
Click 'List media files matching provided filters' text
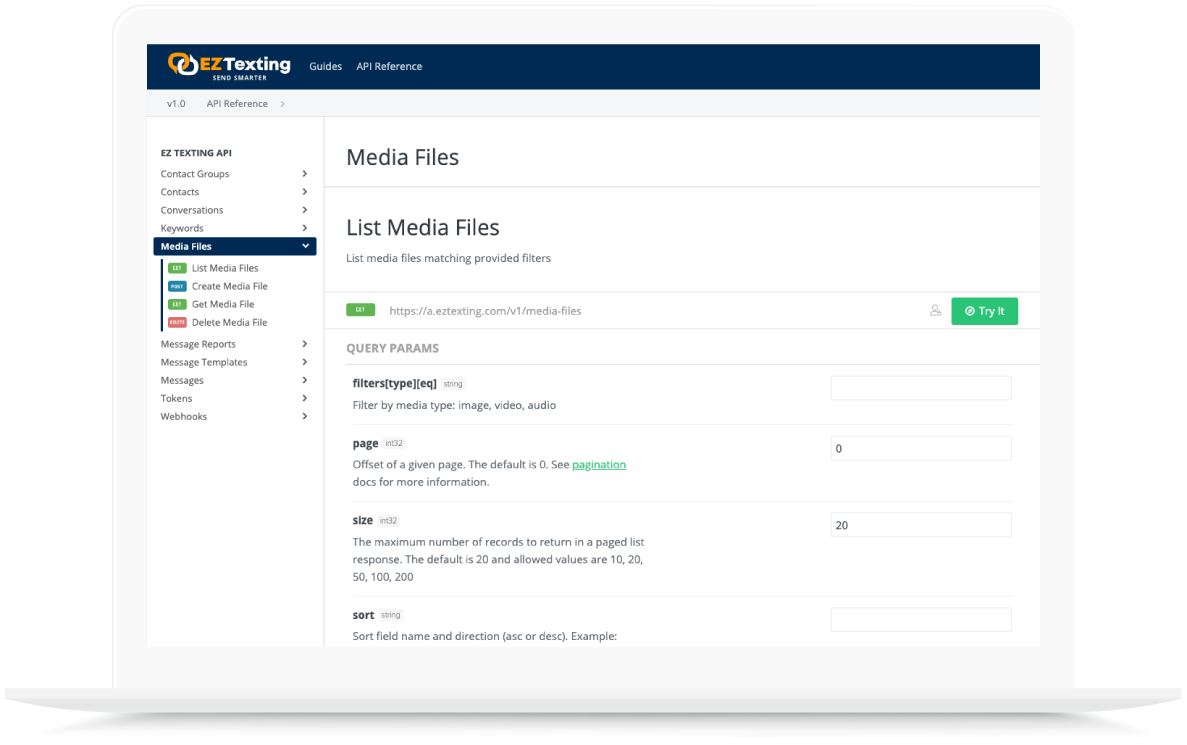(x=448, y=258)
